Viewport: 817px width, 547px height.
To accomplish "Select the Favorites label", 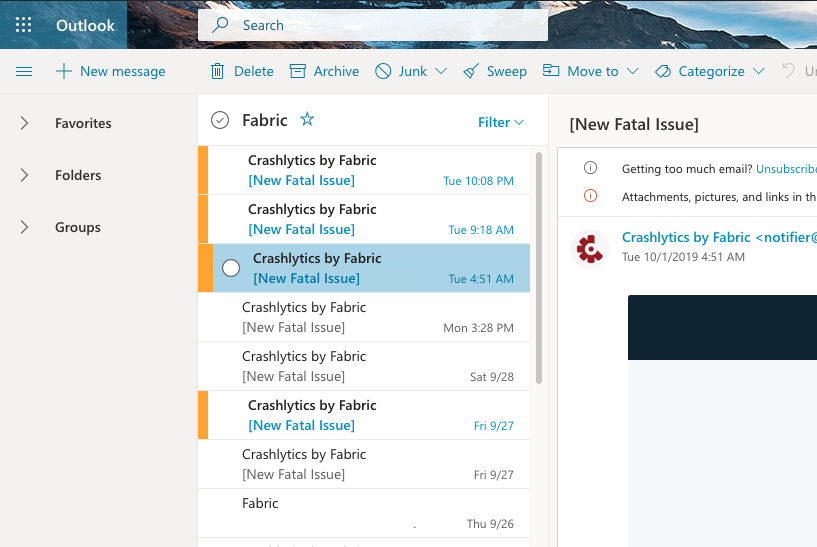I will (x=83, y=123).
